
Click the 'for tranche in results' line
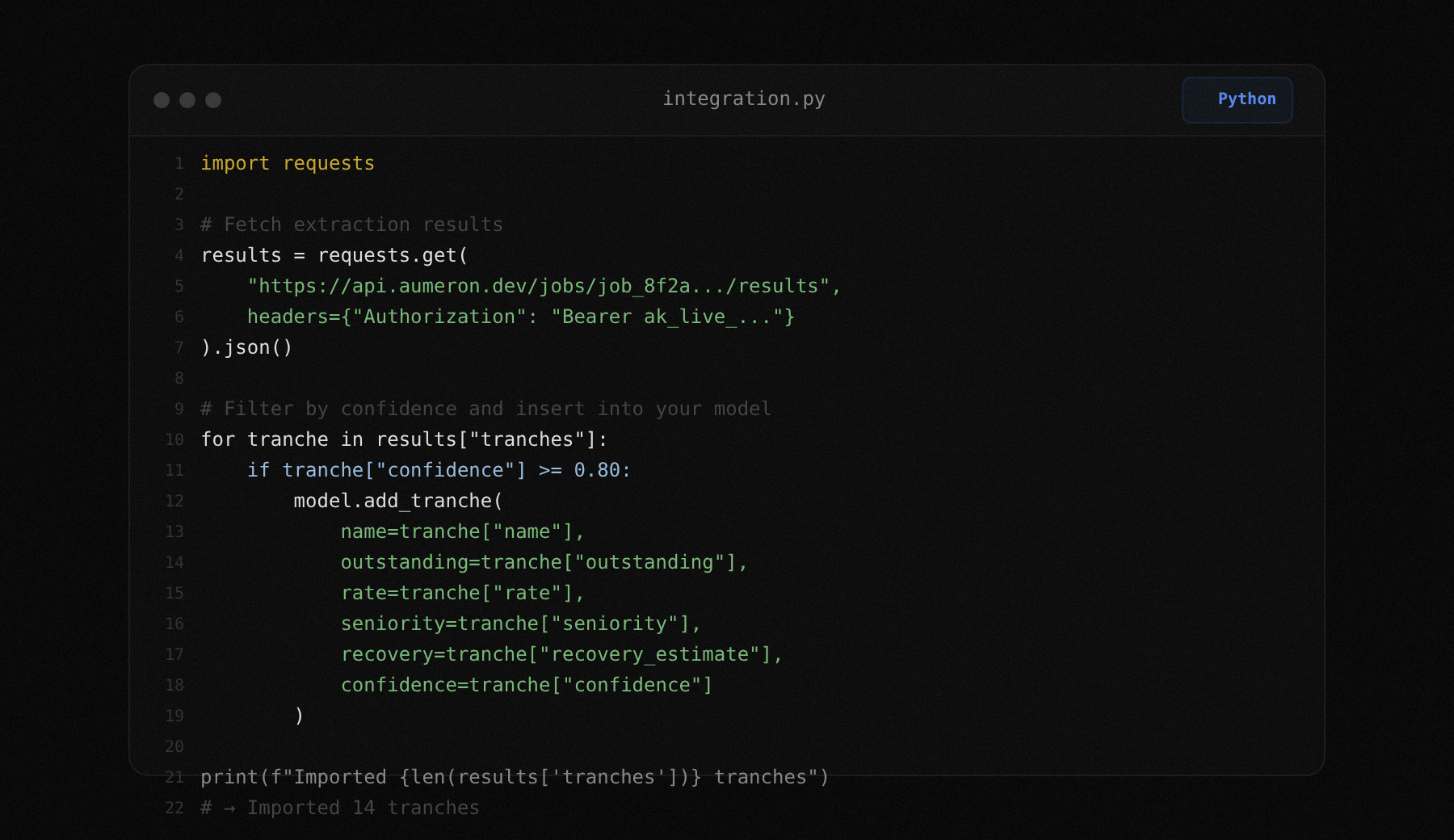click(404, 439)
